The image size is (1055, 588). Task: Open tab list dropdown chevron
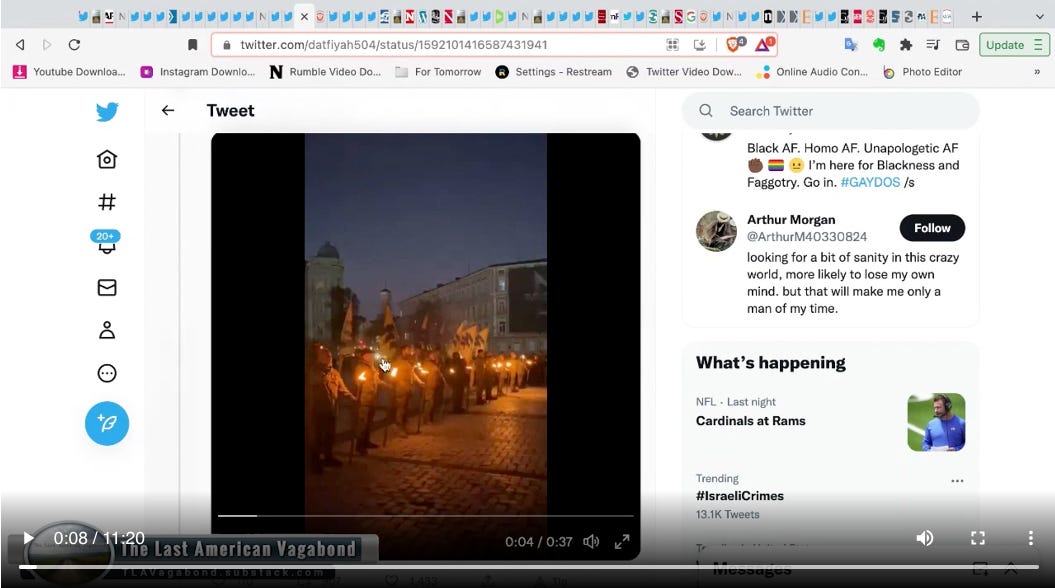pos(1040,16)
